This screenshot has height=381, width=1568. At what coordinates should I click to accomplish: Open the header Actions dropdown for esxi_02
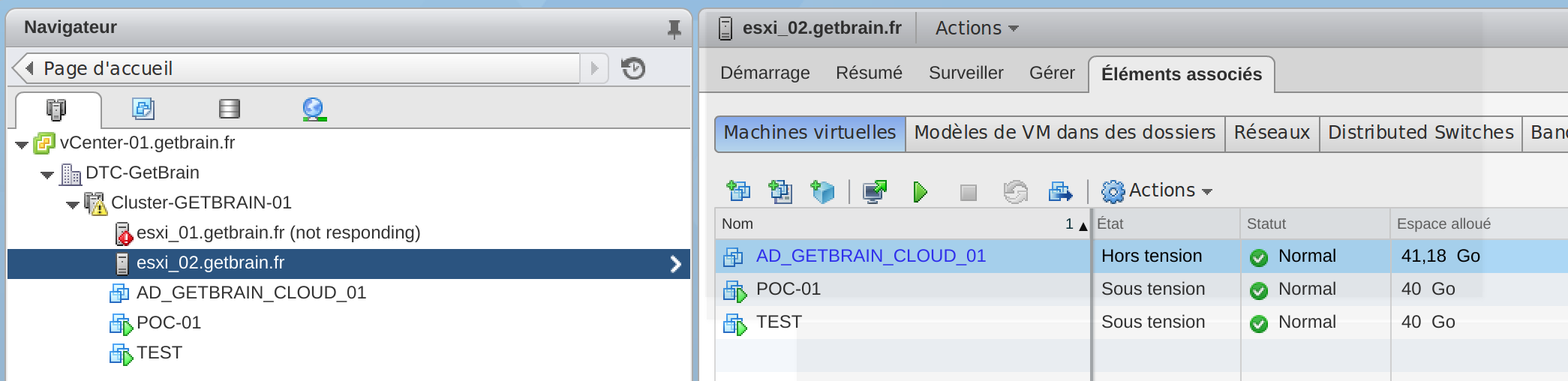click(x=976, y=28)
